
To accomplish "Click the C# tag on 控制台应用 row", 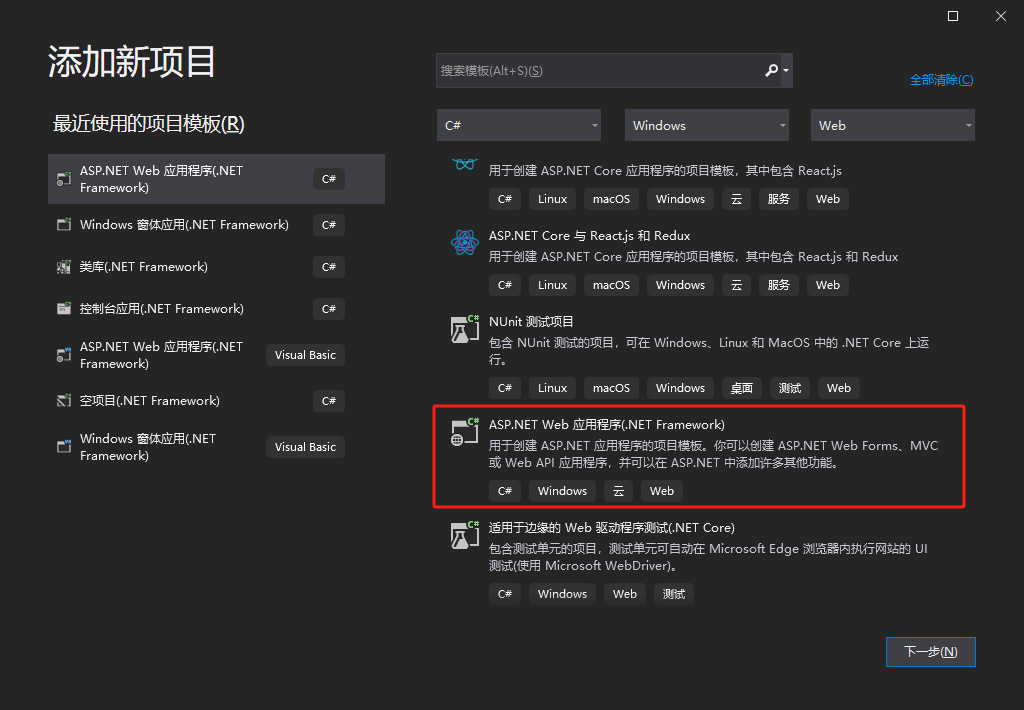I will pyautogui.click(x=328, y=308).
